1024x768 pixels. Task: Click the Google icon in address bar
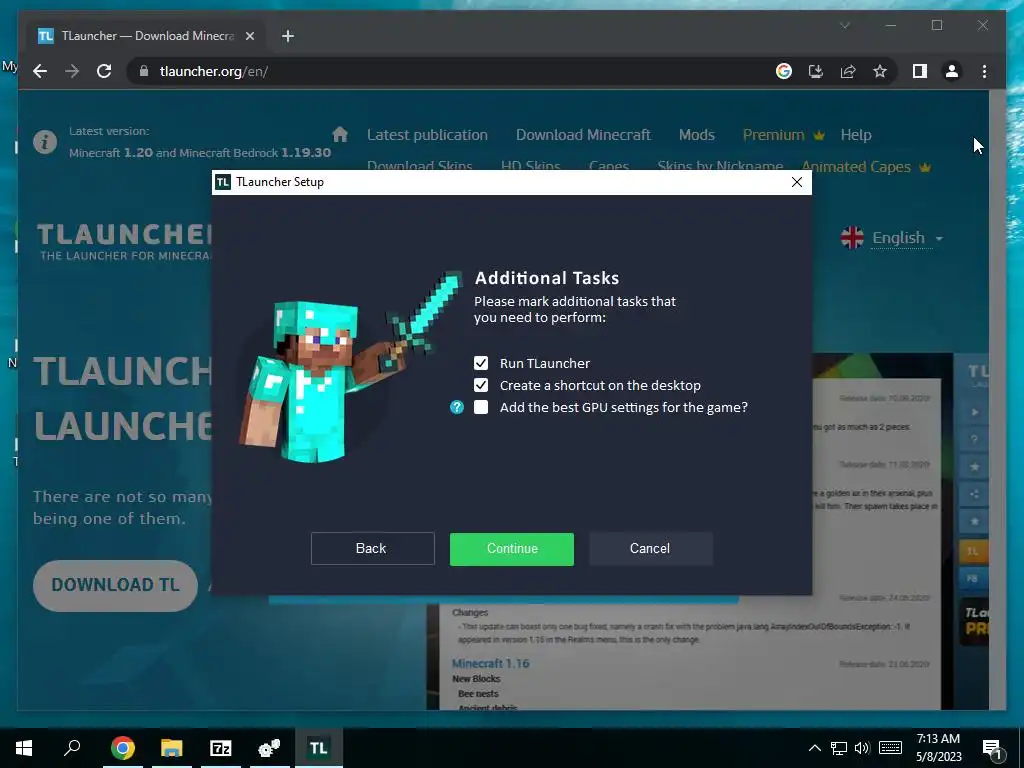pos(784,71)
